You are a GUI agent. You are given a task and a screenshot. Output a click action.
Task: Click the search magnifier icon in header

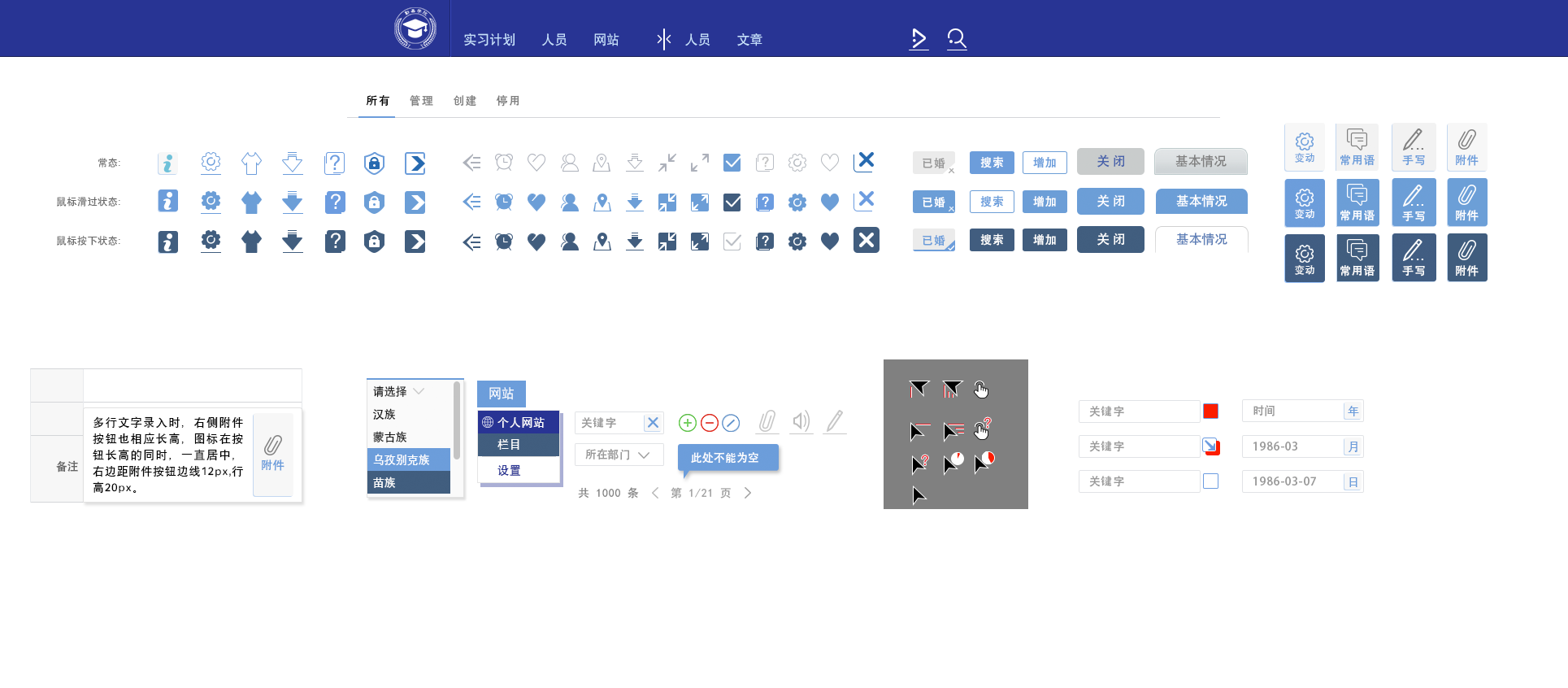tap(957, 38)
